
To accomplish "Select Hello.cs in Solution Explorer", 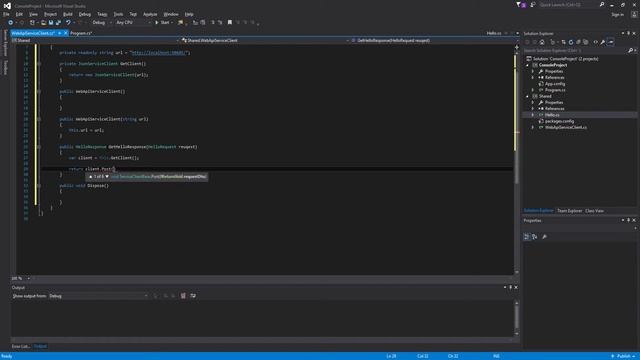I will 552,115.
